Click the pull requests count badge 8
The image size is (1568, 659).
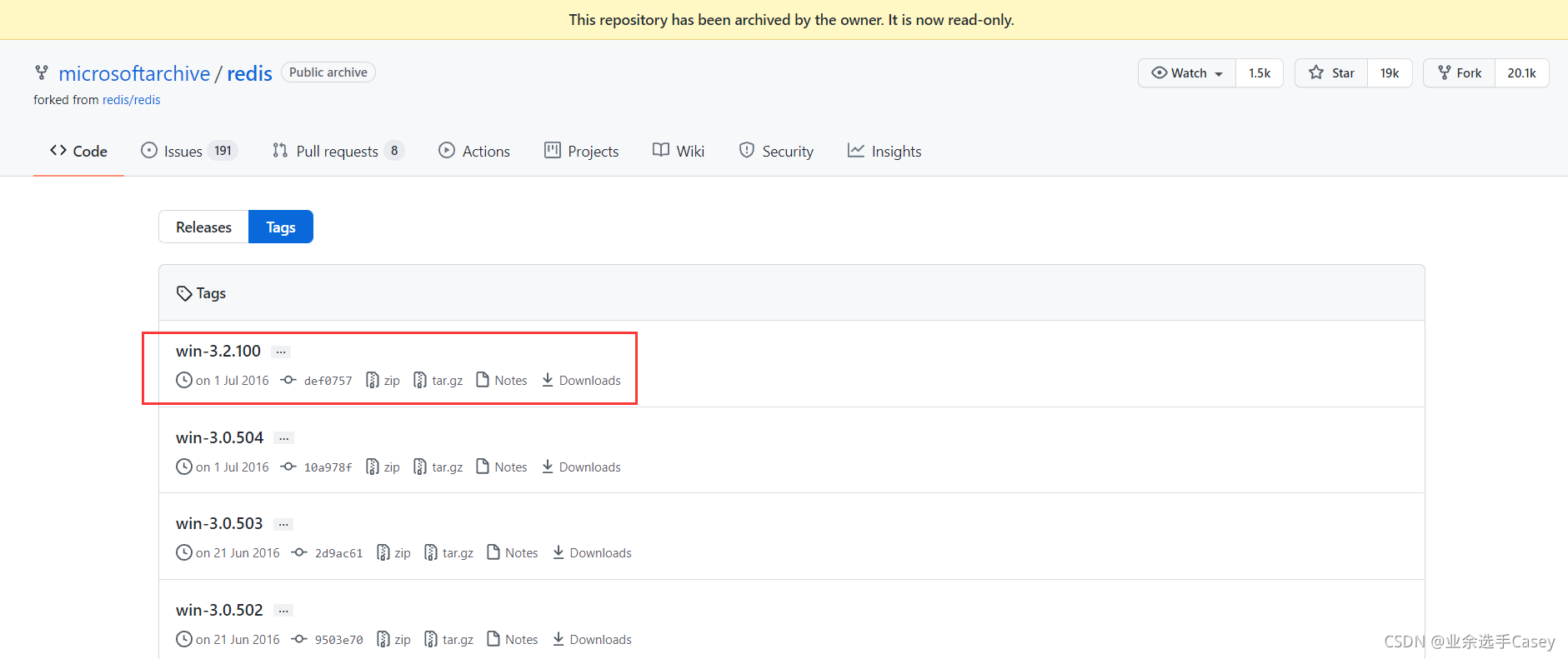(394, 151)
